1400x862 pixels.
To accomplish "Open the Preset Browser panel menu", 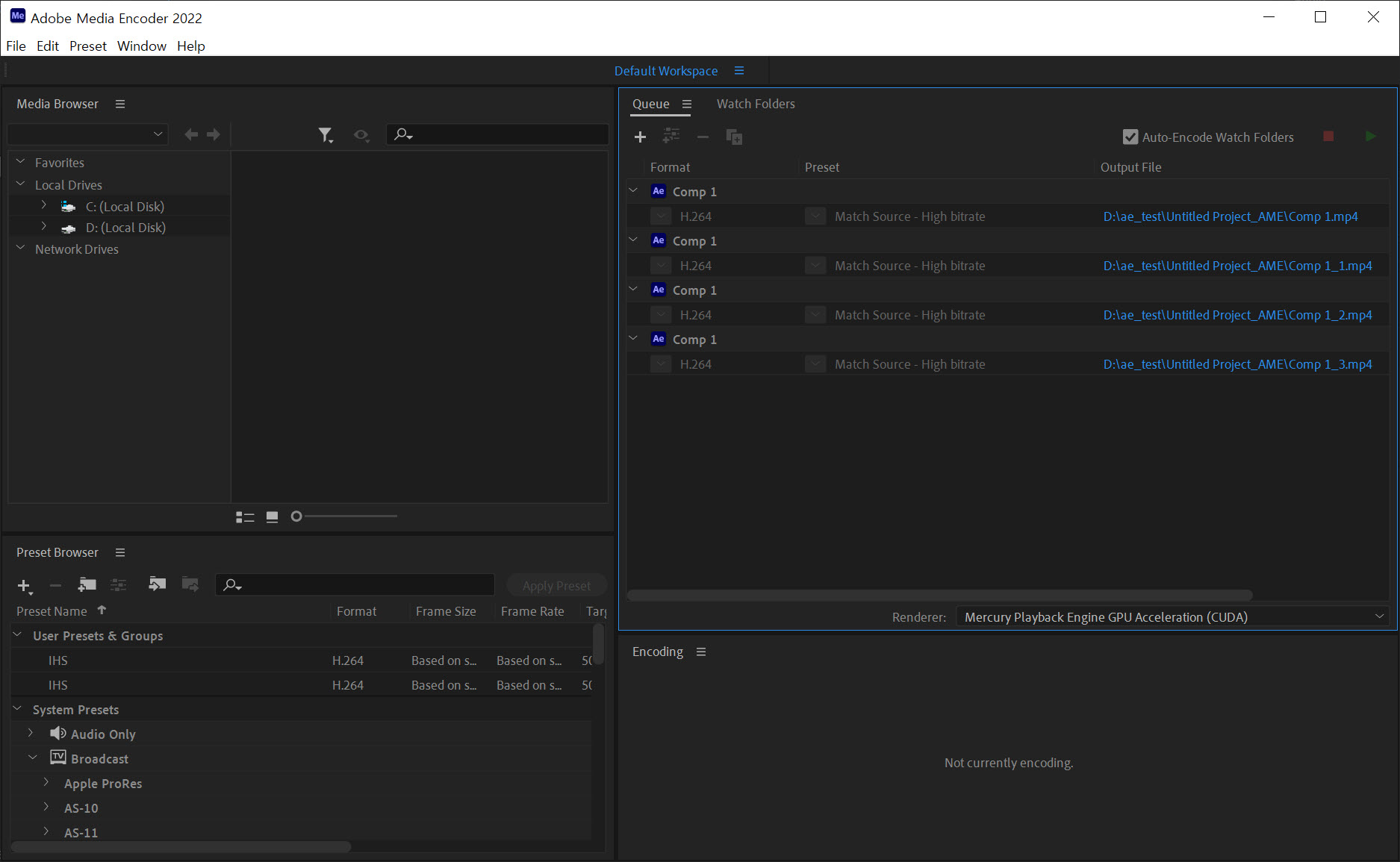I will click(x=120, y=552).
